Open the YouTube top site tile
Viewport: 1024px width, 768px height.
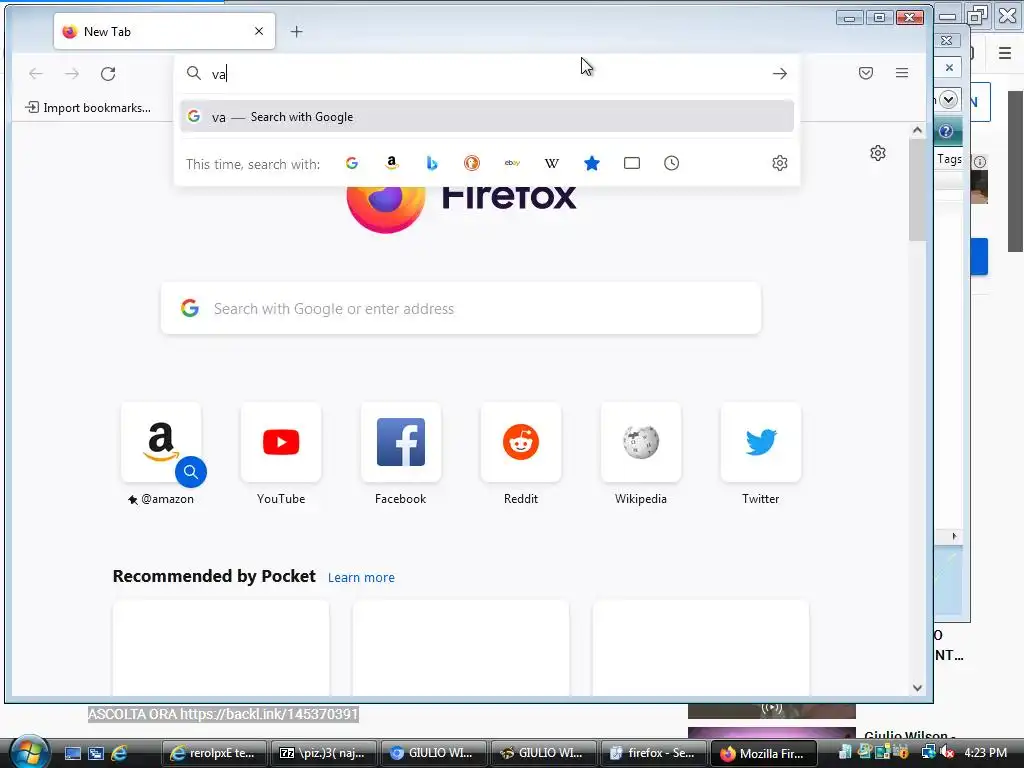(x=281, y=442)
